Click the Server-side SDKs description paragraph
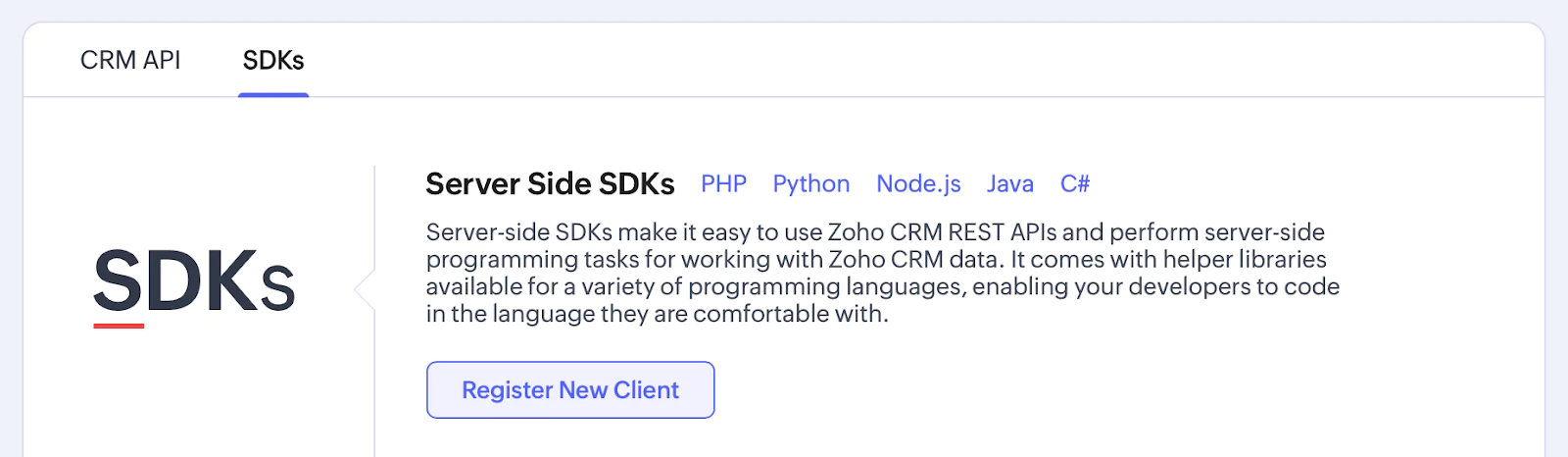 pos(882,273)
